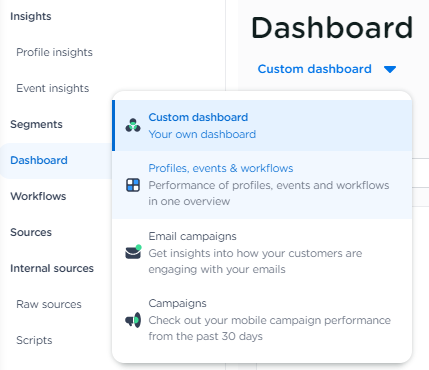Click the Email campaigns envelope icon

(133, 252)
